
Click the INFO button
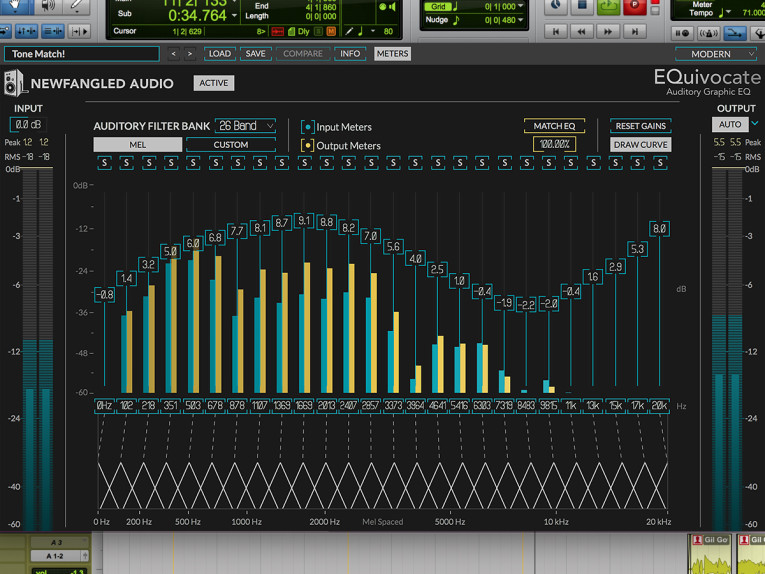[350, 54]
